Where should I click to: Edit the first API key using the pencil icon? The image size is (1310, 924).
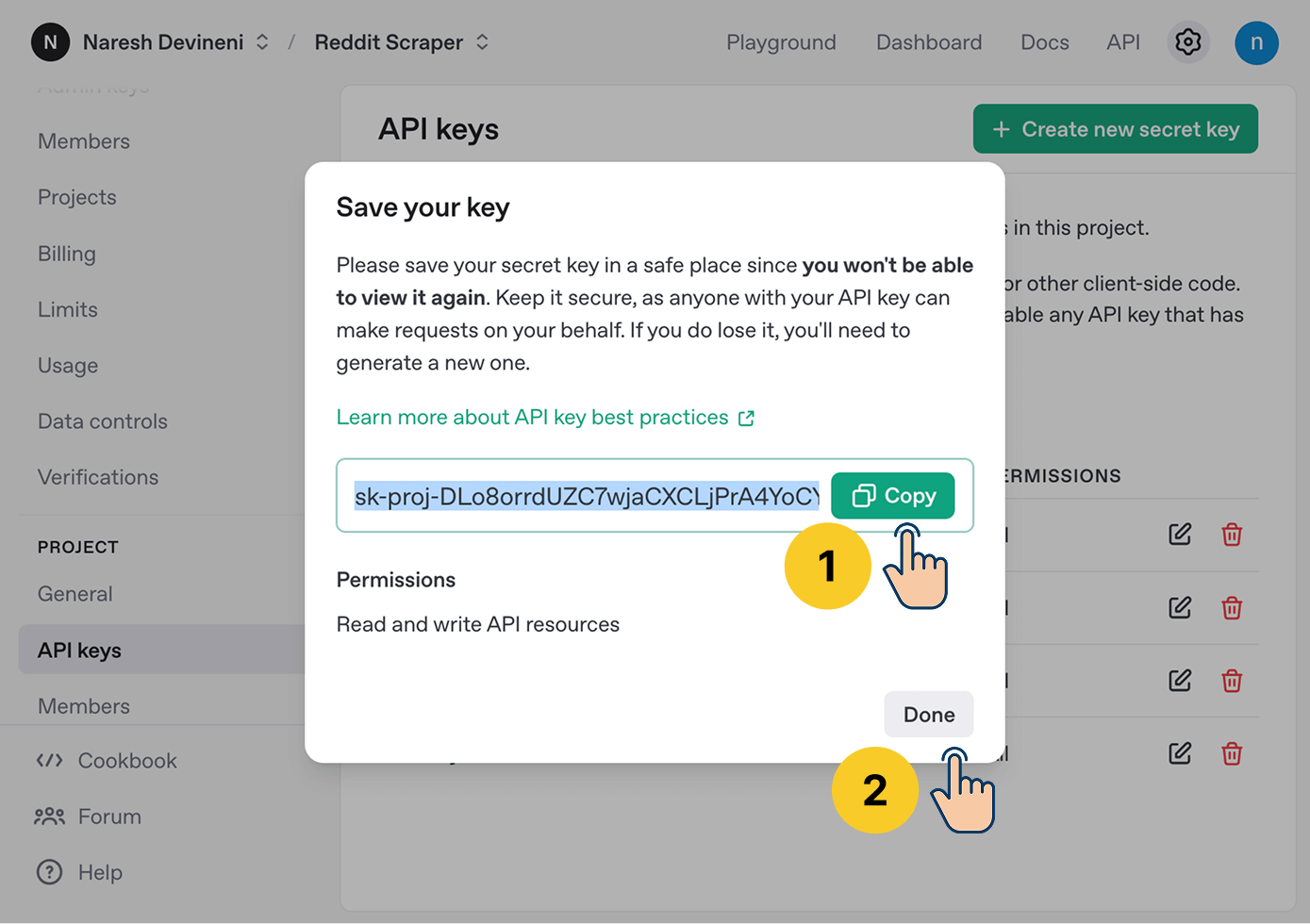click(x=1179, y=534)
